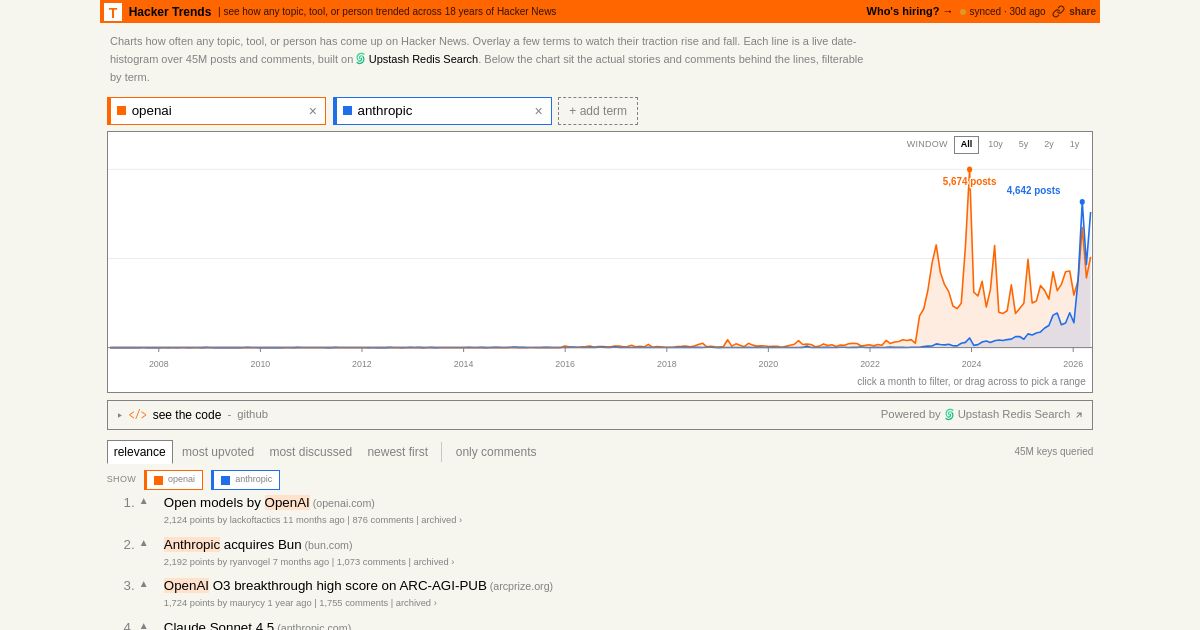
Task: Set chart window to 2y
Action: click(1049, 145)
